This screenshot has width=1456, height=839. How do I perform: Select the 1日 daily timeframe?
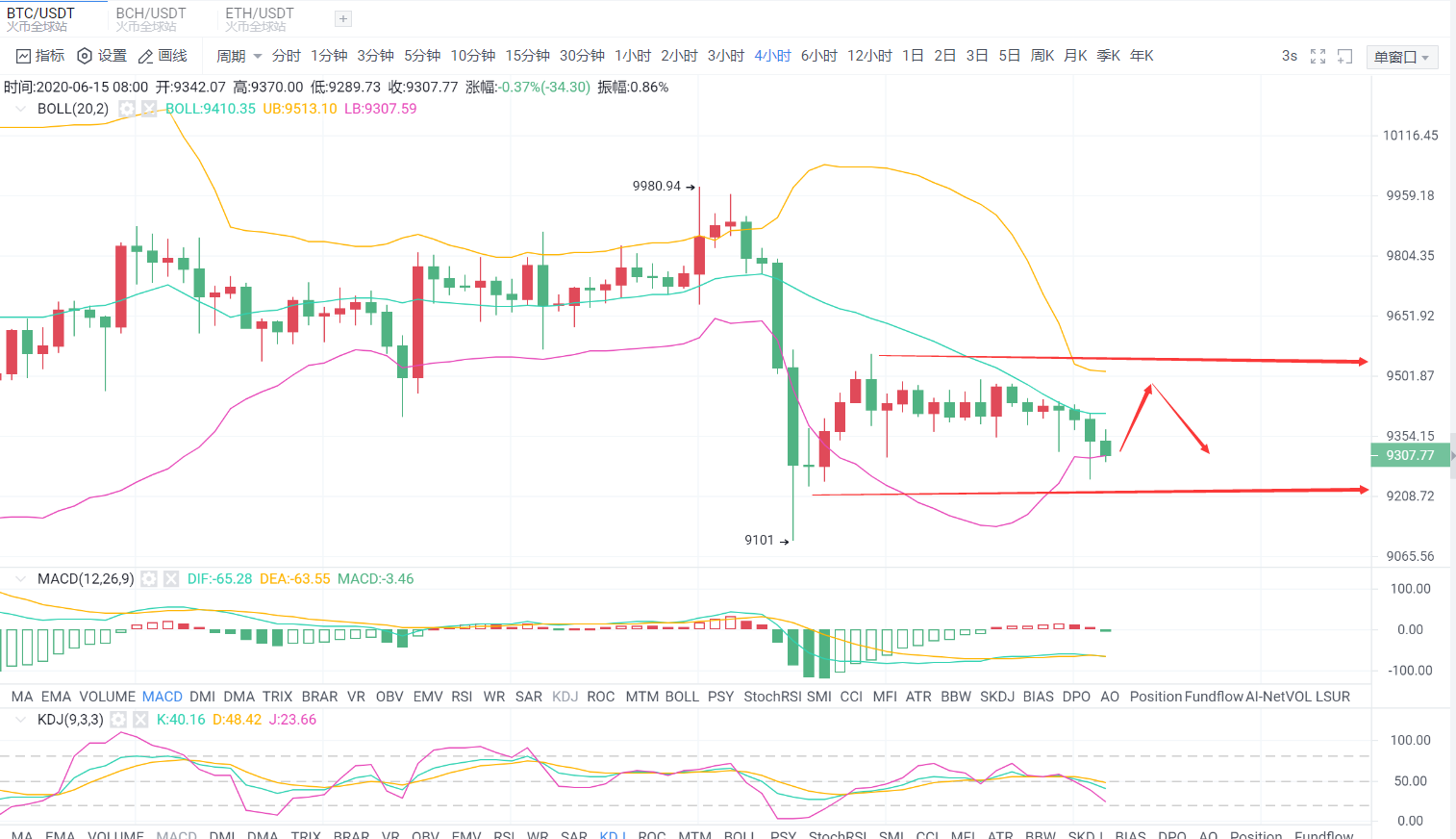[913, 56]
